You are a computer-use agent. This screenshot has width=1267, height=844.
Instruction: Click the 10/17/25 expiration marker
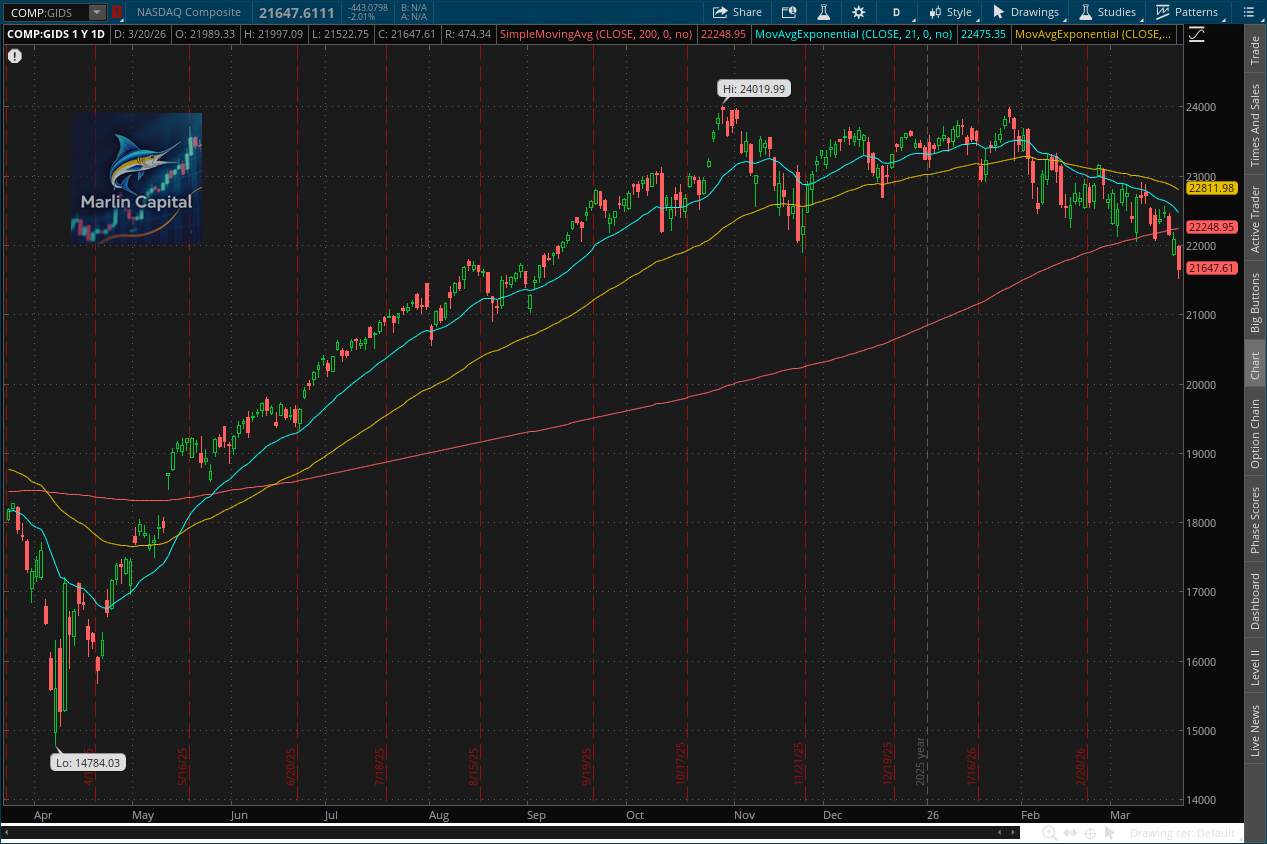coord(682,765)
